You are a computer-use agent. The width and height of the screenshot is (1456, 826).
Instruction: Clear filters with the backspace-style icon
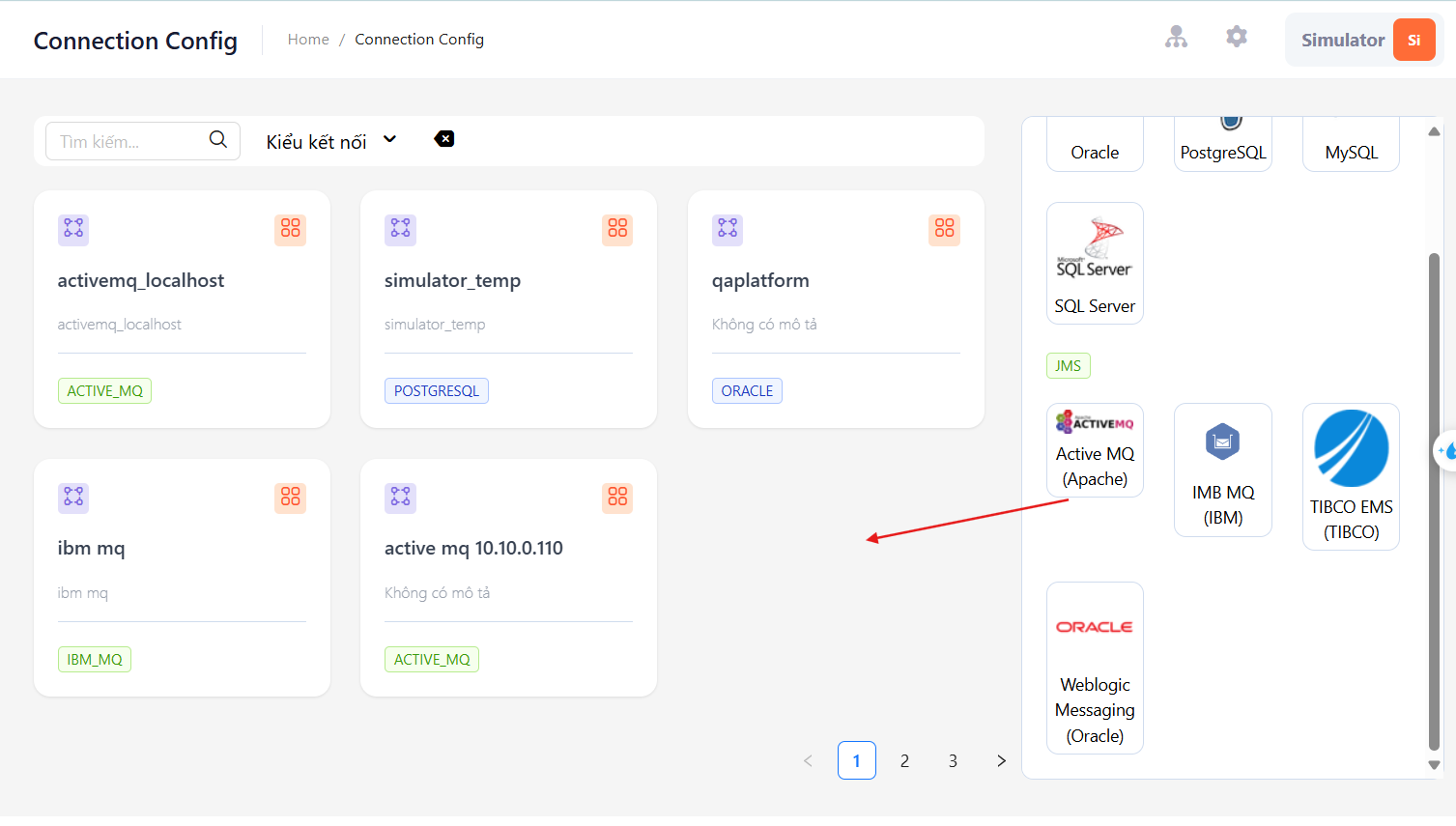[x=444, y=139]
